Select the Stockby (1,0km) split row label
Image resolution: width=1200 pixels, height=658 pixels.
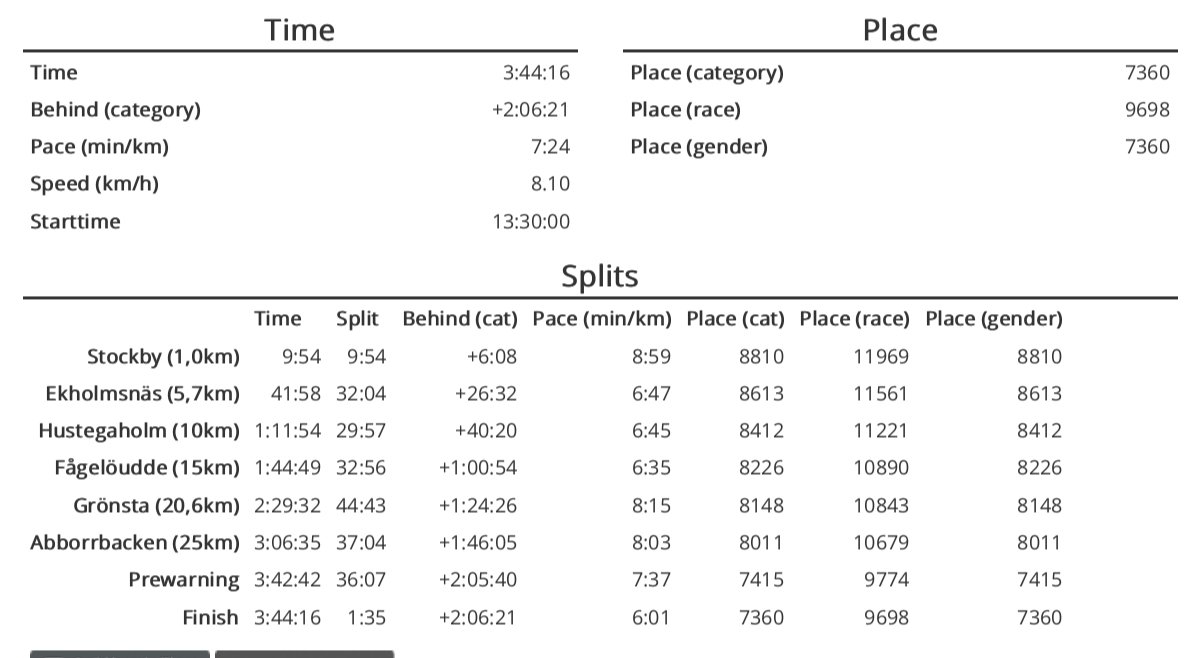point(163,356)
